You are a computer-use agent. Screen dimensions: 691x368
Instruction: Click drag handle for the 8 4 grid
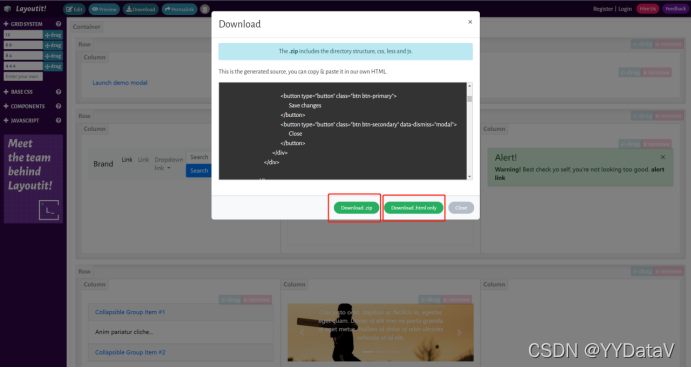[x=53, y=56]
